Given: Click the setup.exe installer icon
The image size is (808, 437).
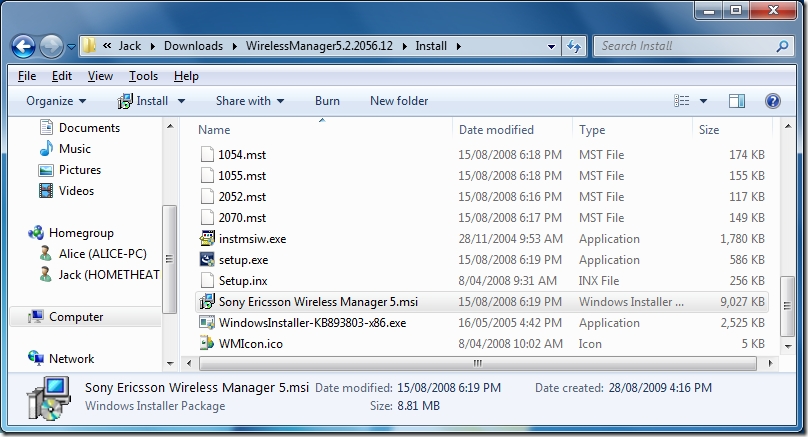Looking at the screenshot, I should pyautogui.click(x=207, y=260).
